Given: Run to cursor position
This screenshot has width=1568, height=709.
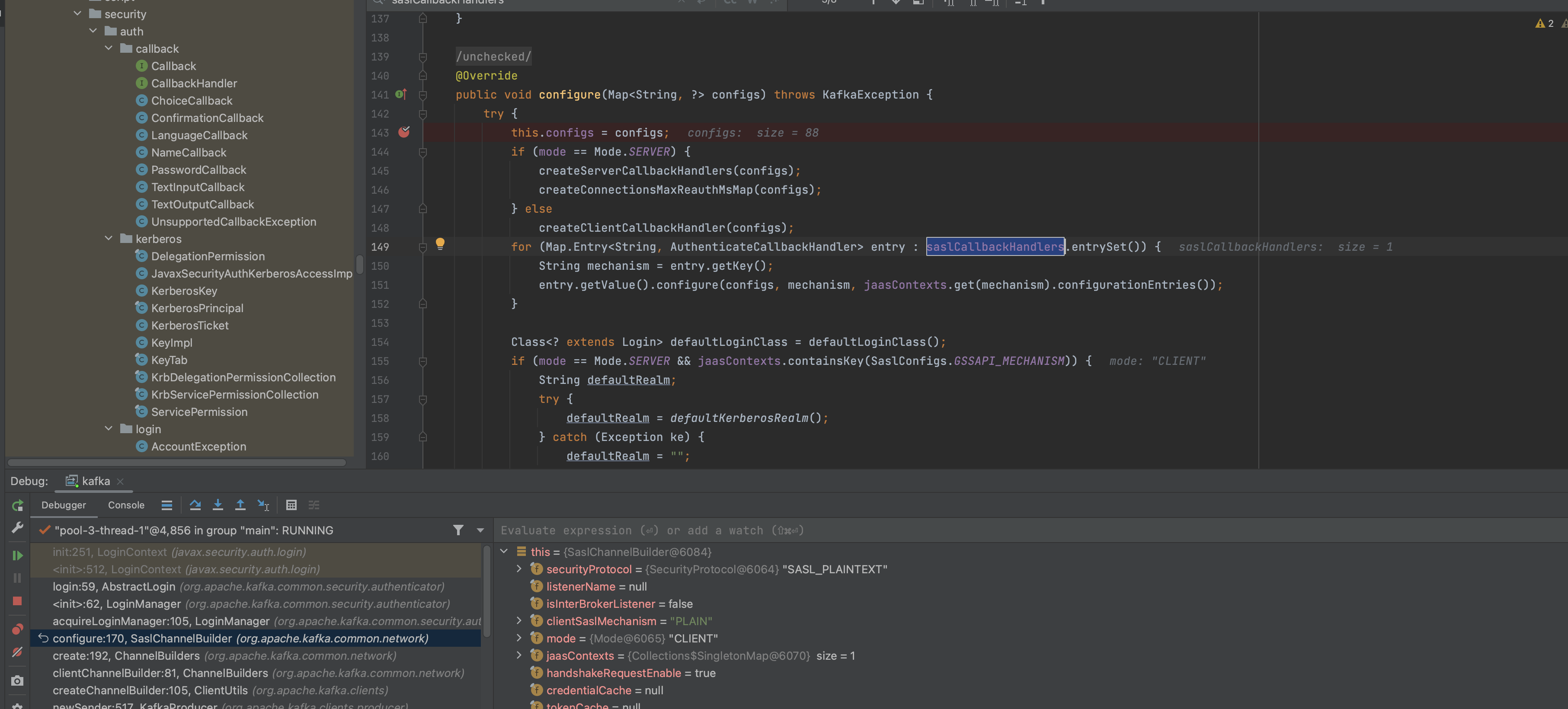Looking at the screenshot, I should point(263,505).
